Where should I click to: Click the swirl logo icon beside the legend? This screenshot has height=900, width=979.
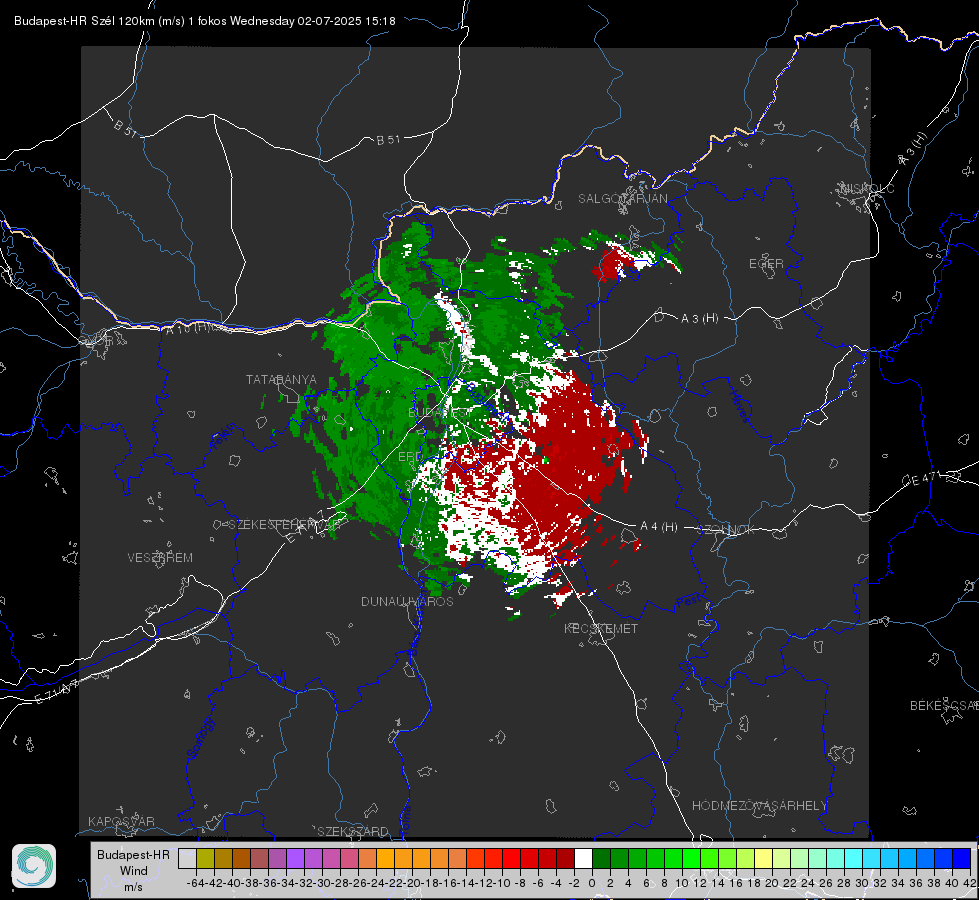click(34, 866)
